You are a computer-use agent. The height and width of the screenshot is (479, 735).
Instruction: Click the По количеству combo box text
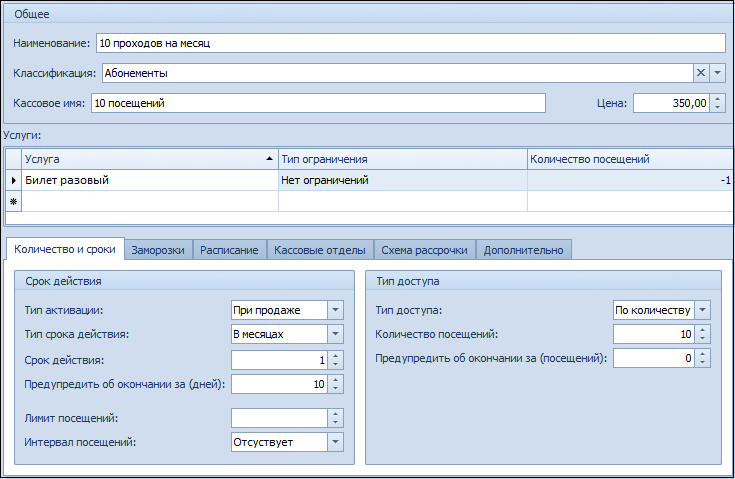654,310
